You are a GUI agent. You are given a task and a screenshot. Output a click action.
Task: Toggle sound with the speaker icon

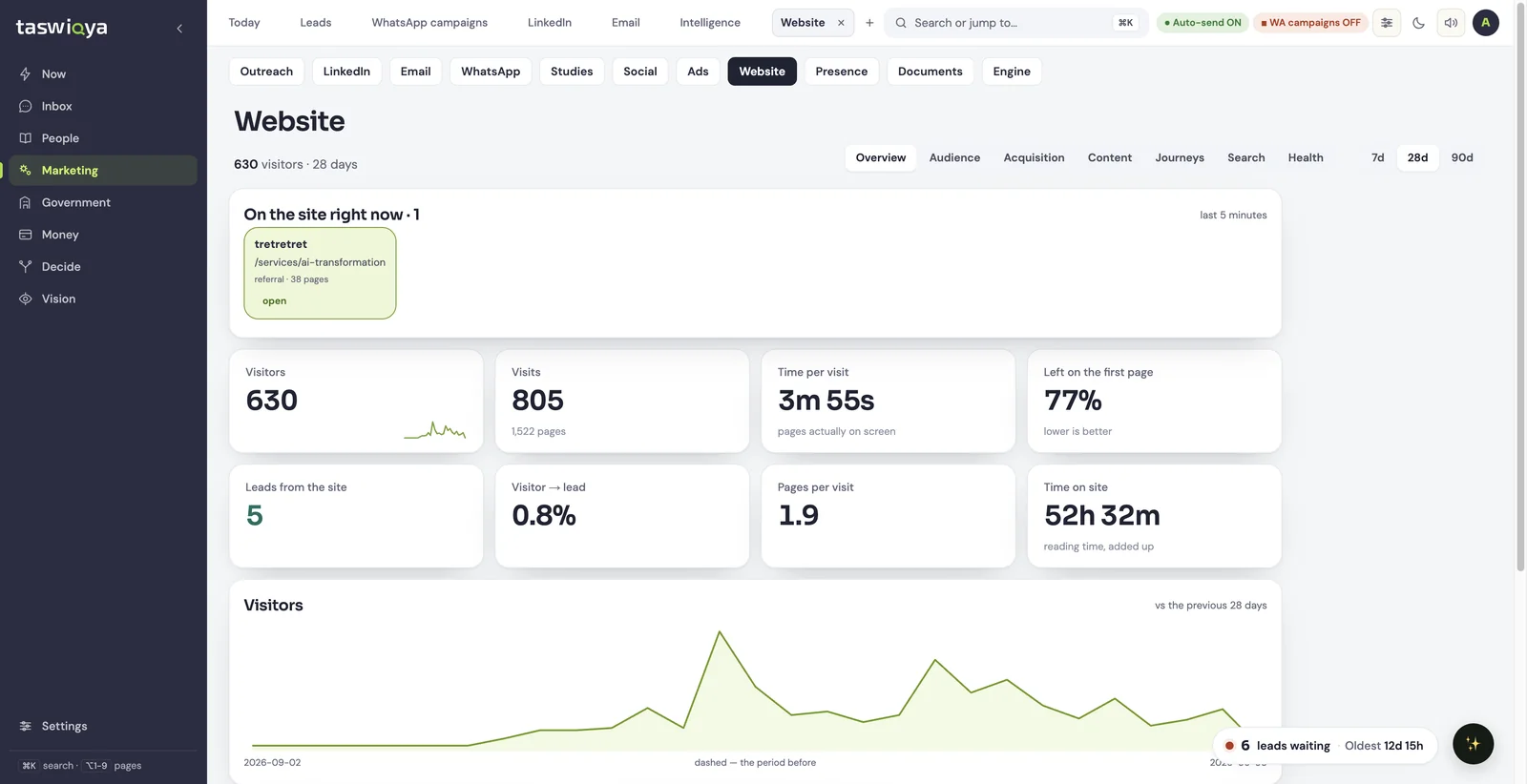(x=1451, y=23)
